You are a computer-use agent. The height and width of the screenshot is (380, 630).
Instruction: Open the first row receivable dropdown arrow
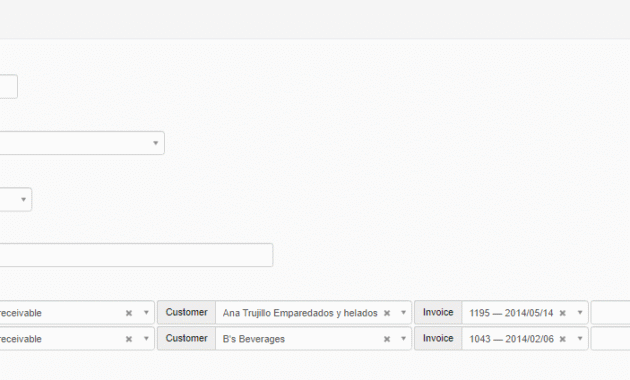[x=146, y=313]
